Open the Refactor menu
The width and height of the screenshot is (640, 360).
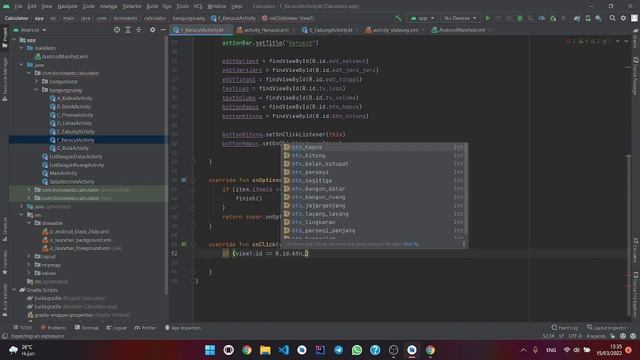point(132,6)
